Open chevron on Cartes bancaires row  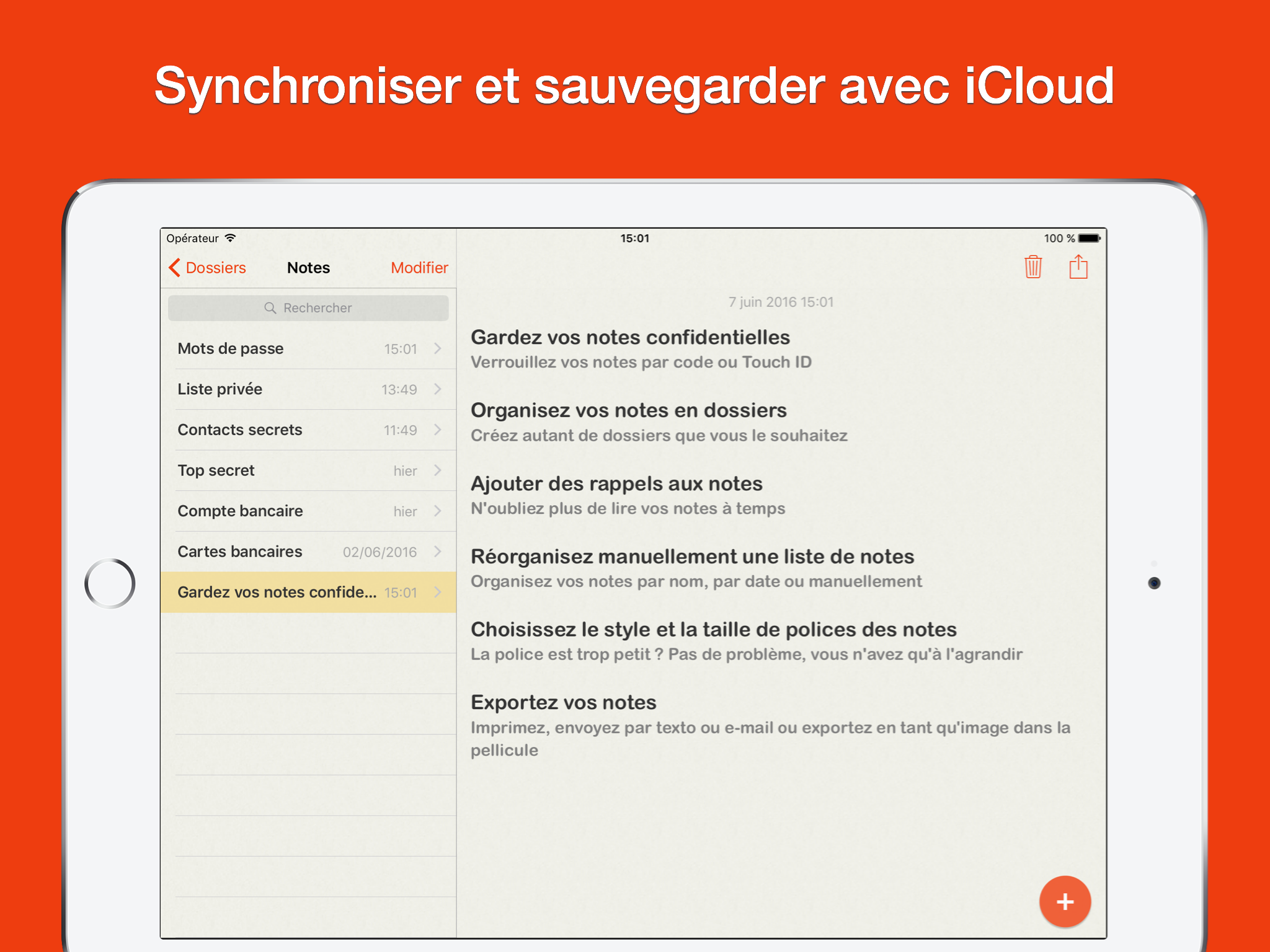point(438,552)
